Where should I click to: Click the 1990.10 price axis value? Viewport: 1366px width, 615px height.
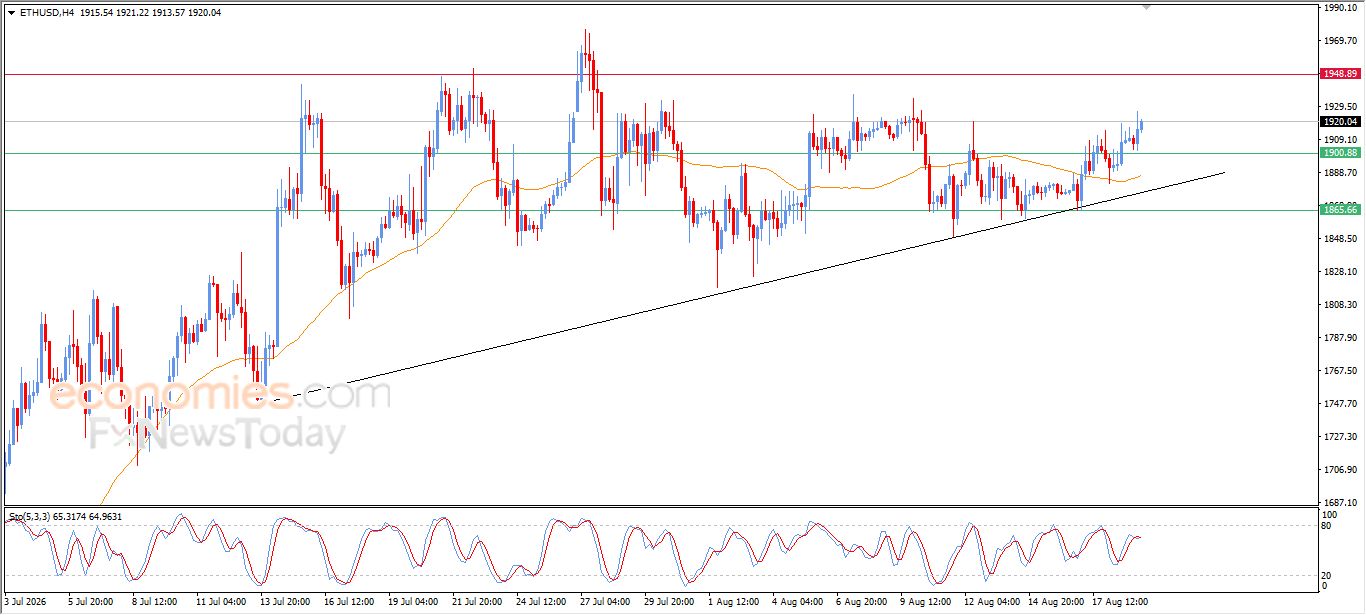(x=1341, y=8)
